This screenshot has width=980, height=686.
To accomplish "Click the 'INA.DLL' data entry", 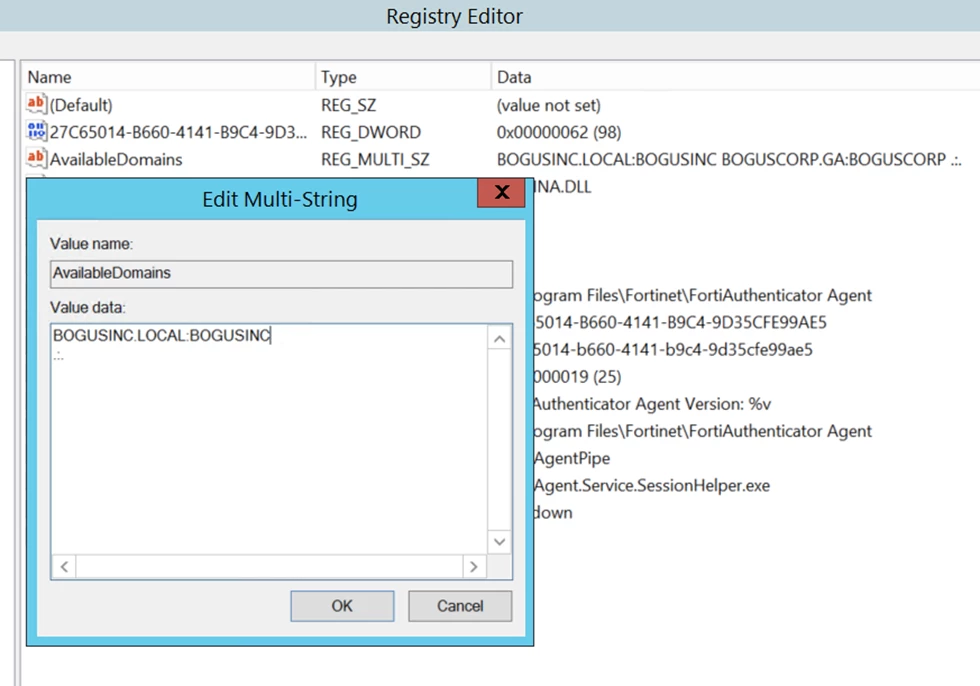I will click(563, 187).
